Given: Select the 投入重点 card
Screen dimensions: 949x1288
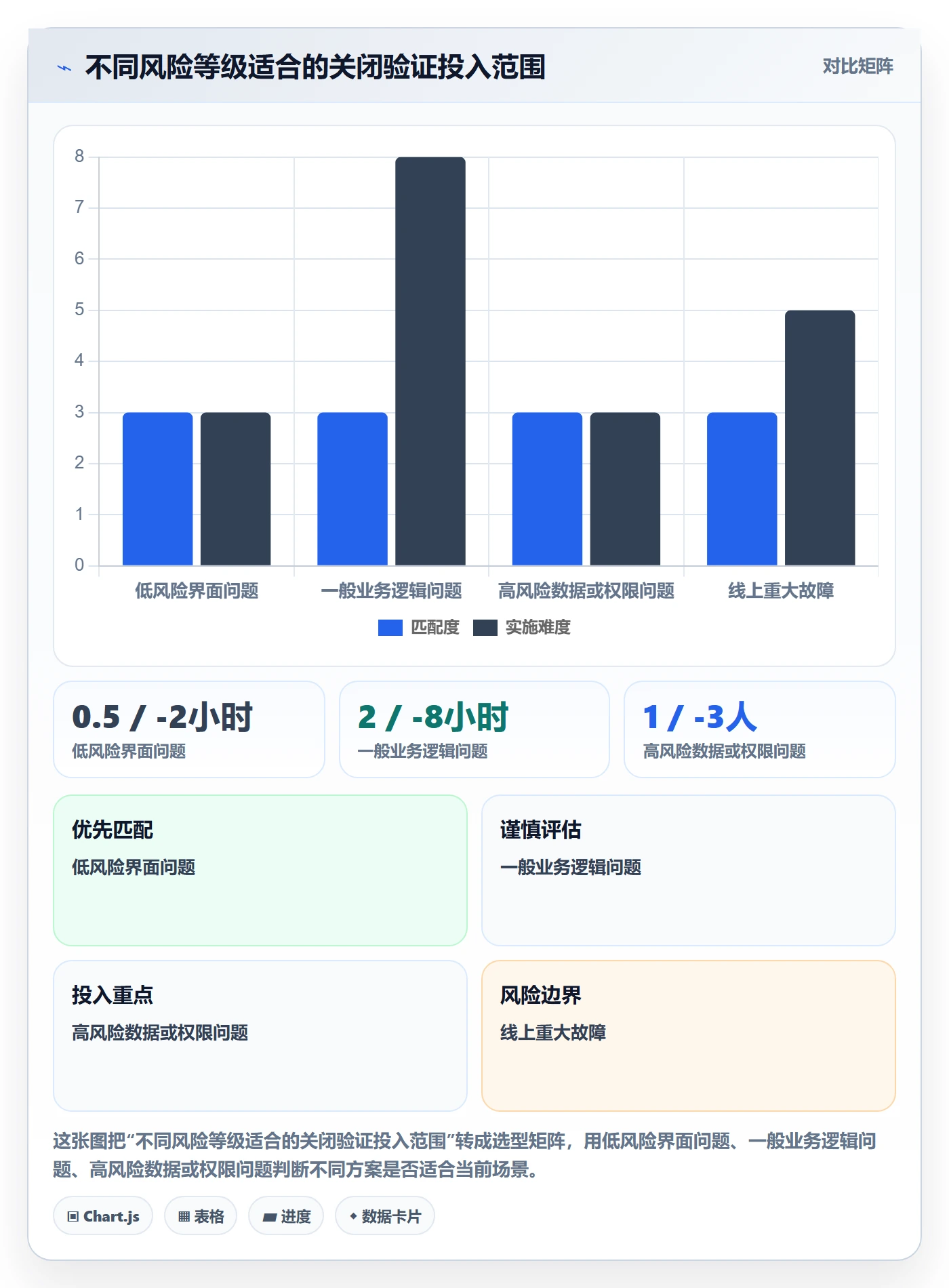Looking at the screenshot, I should (x=260, y=1036).
